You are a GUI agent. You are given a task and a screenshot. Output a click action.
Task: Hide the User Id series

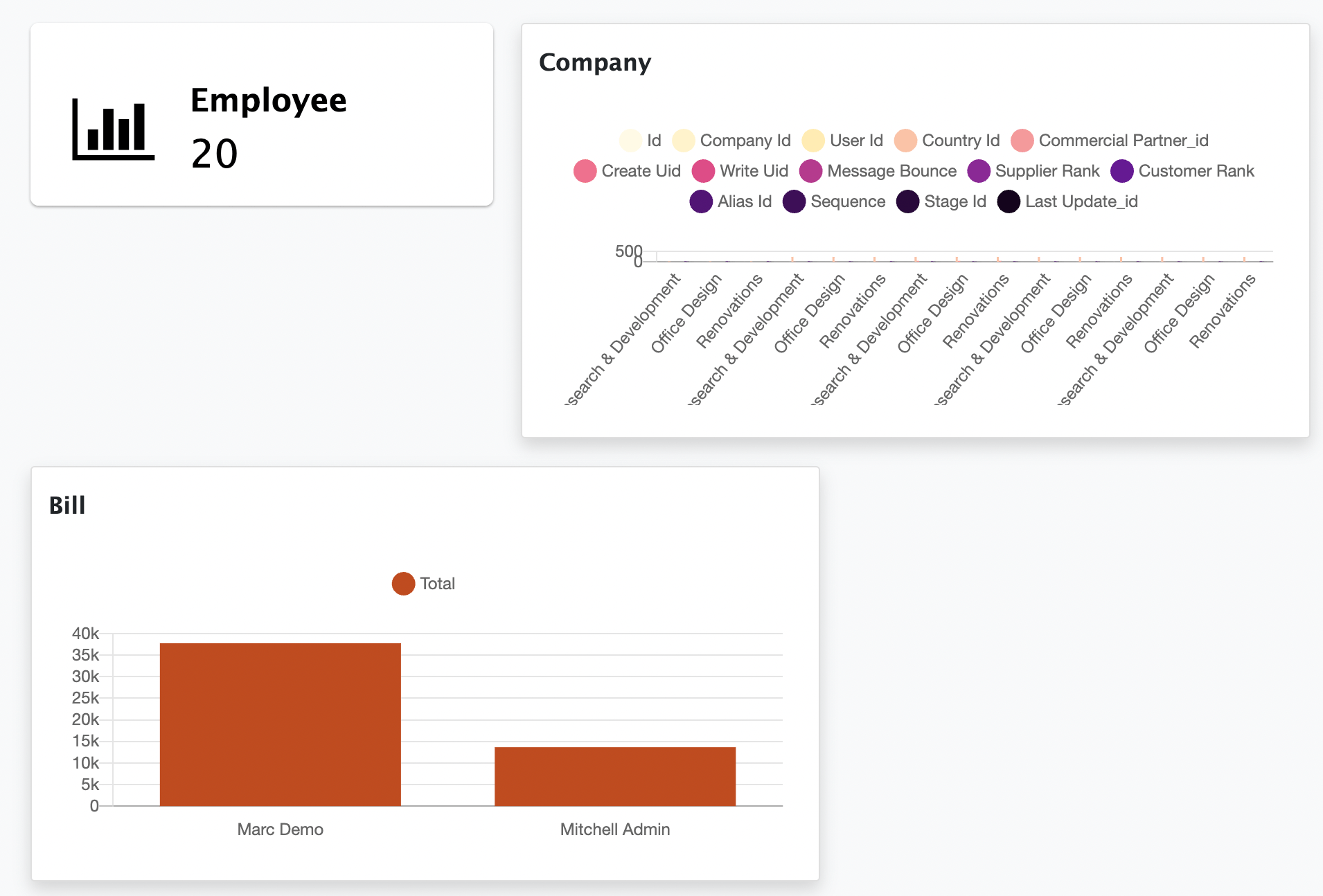pyautogui.click(x=842, y=141)
